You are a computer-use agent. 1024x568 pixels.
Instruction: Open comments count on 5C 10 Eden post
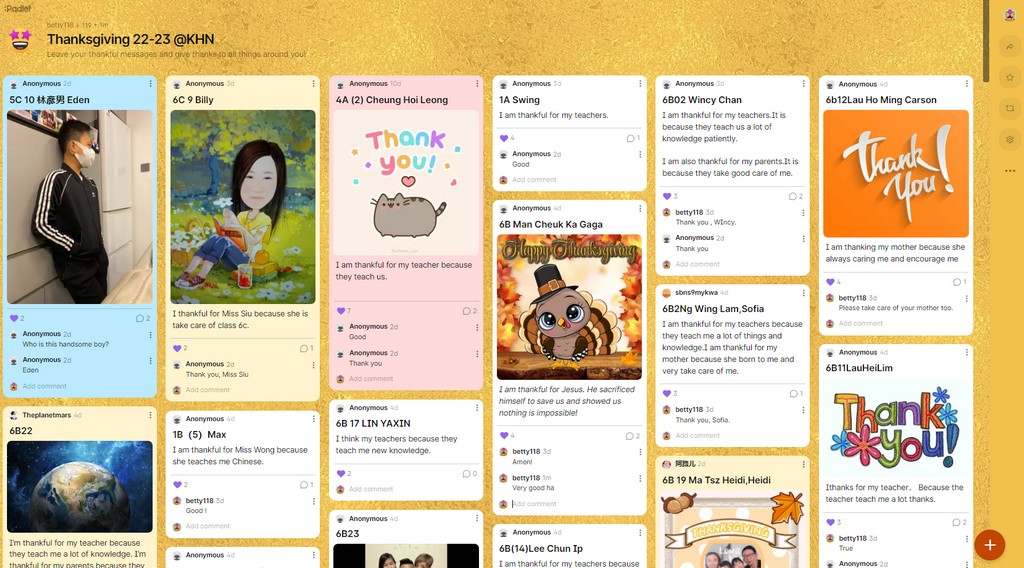[142, 318]
